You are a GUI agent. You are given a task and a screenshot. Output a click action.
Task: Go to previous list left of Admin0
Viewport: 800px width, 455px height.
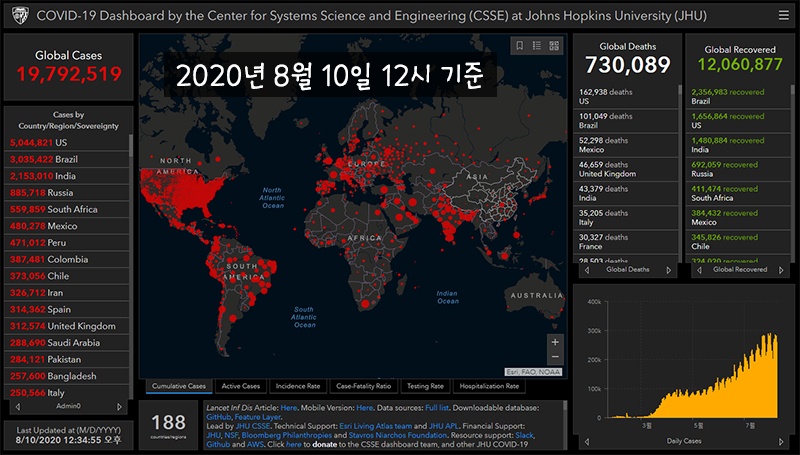pos(18,407)
